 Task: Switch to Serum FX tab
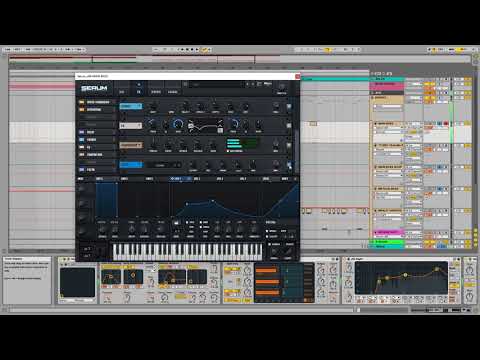pyautogui.click(x=139, y=92)
